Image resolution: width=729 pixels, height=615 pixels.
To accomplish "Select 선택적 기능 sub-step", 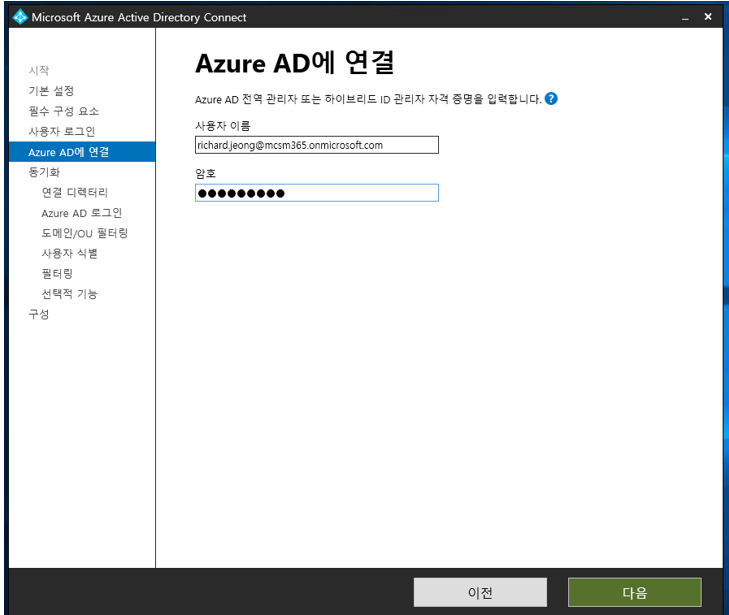I will tap(70, 294).
